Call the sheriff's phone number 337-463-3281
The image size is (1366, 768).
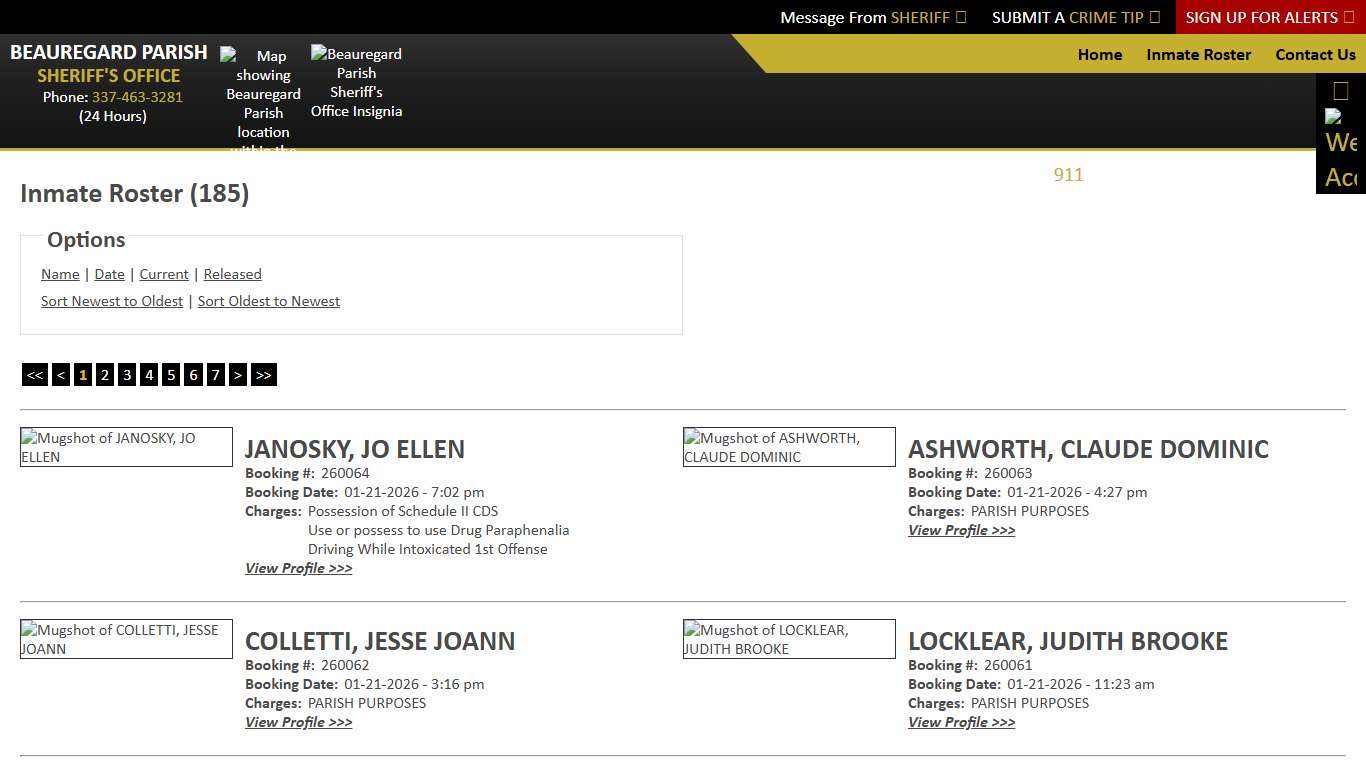137,97
